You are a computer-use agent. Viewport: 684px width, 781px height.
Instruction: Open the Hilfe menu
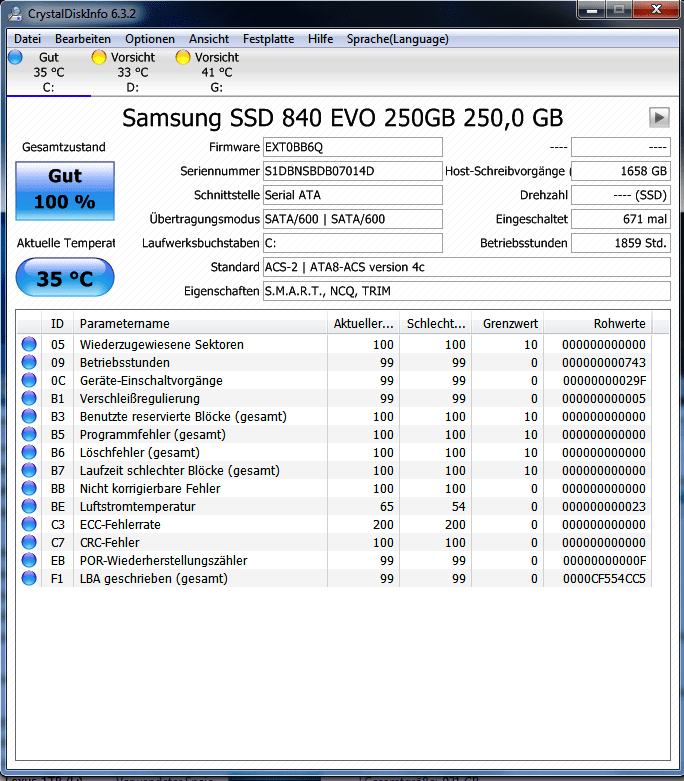[x=320, y=39]
